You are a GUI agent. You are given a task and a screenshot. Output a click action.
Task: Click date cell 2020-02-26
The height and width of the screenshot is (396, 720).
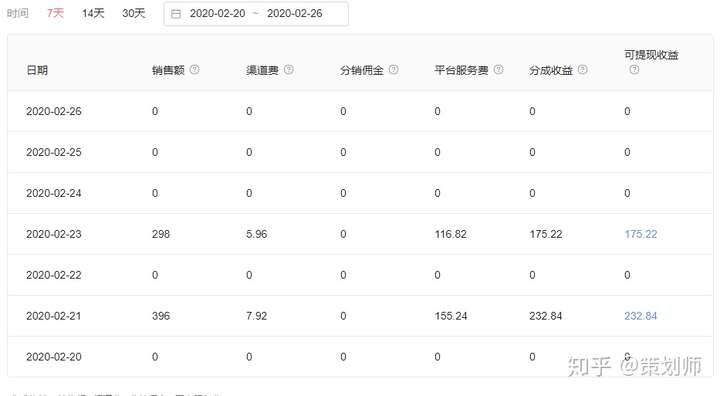click(54, 111)
